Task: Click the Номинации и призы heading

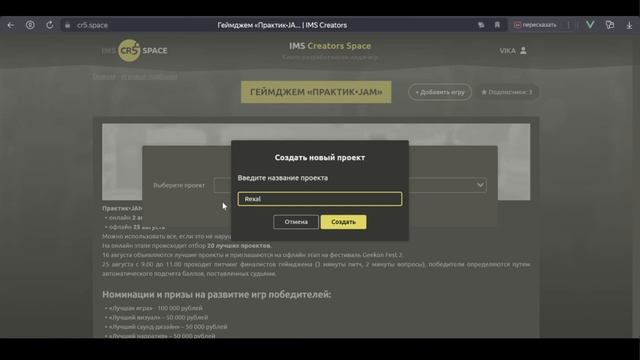Action: 216,294
